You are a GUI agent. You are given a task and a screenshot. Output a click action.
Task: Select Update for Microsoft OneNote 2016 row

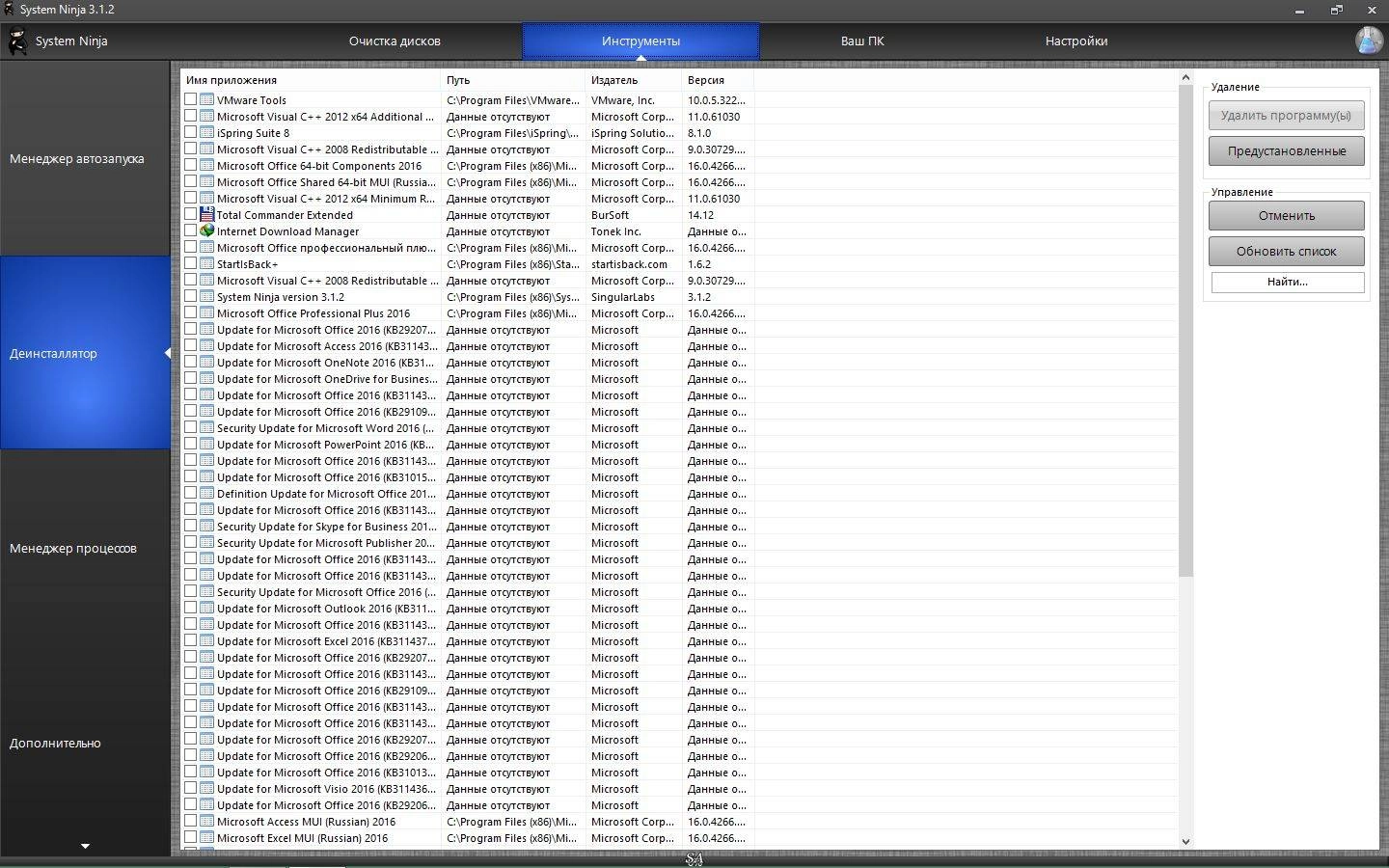click(x=679, y=363)
